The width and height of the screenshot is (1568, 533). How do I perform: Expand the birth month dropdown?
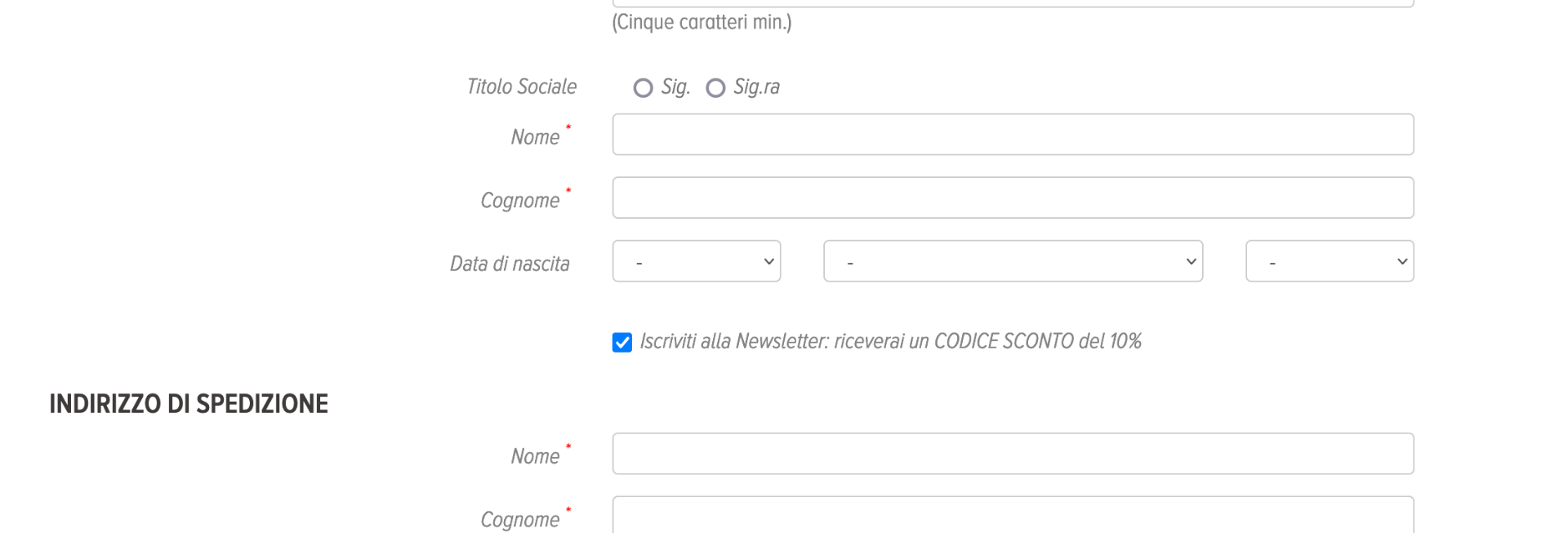coord(1013,261)
